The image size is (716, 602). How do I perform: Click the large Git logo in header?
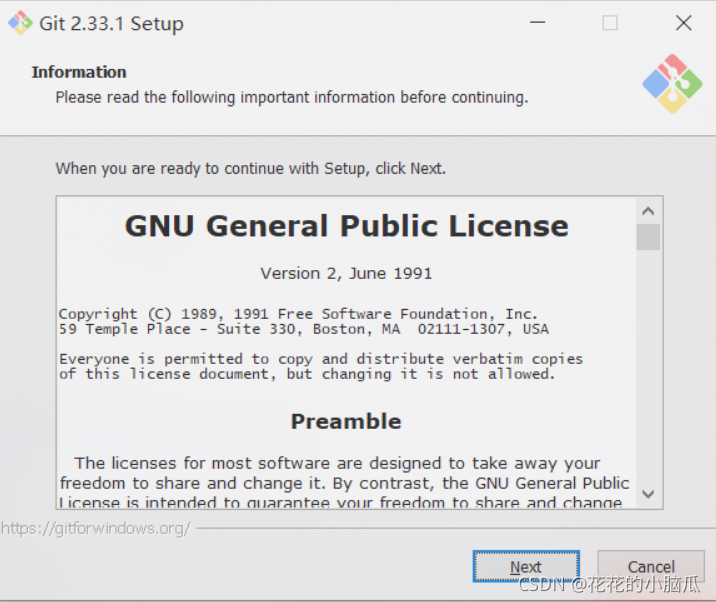[672, 84]
